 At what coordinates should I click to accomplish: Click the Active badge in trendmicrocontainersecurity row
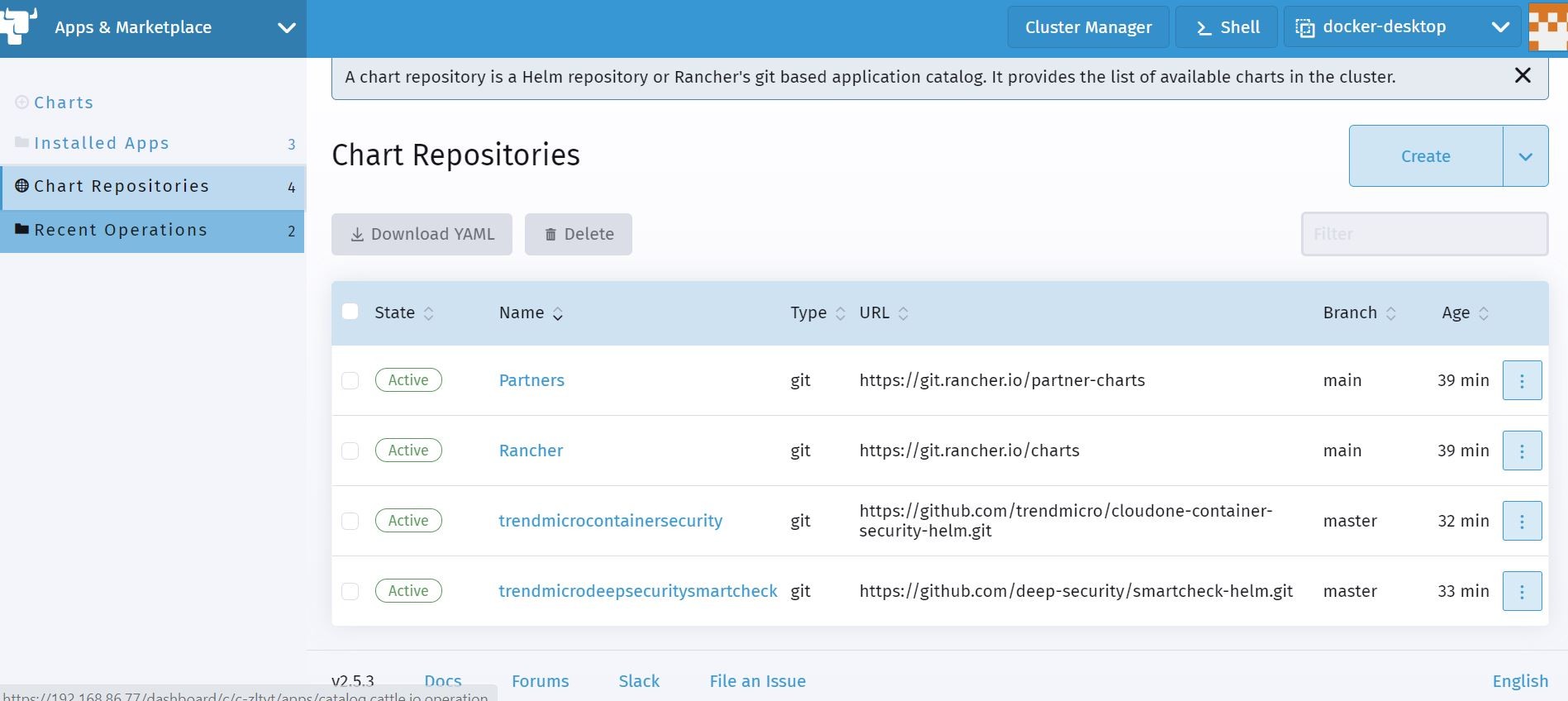pos(408,521)
